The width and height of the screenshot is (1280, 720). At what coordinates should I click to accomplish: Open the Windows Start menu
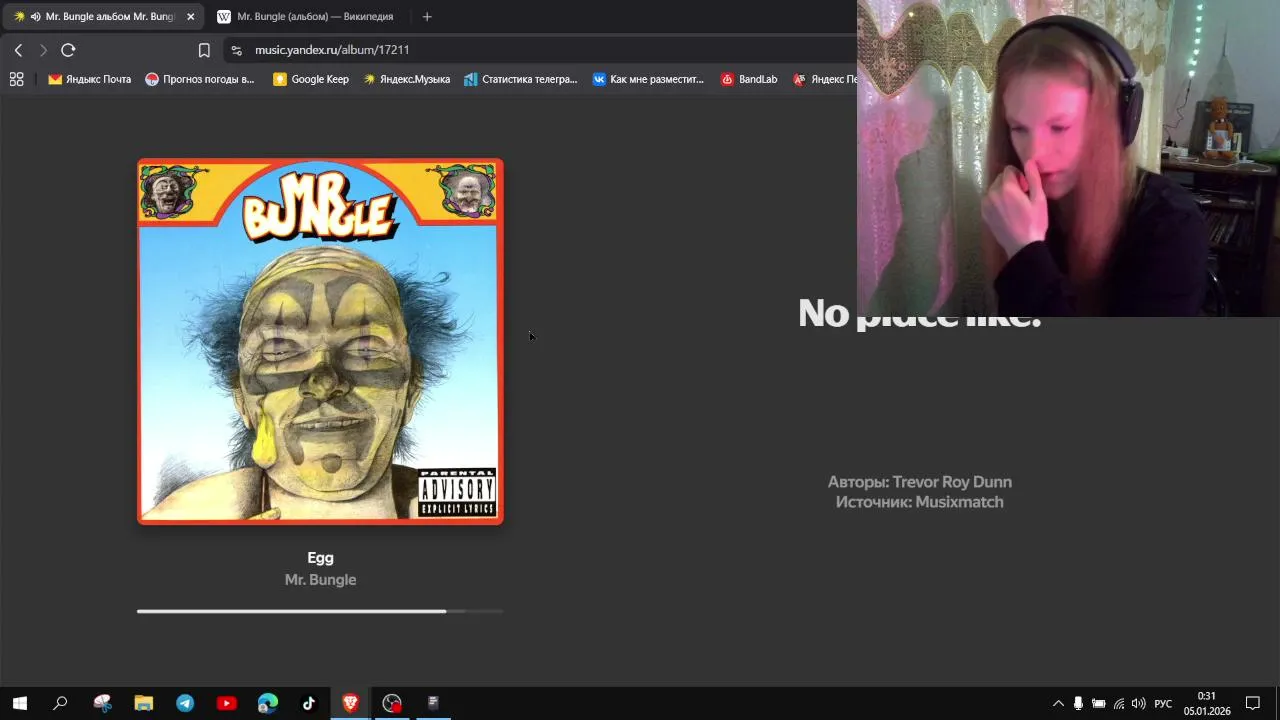click(x=19, y=703)
